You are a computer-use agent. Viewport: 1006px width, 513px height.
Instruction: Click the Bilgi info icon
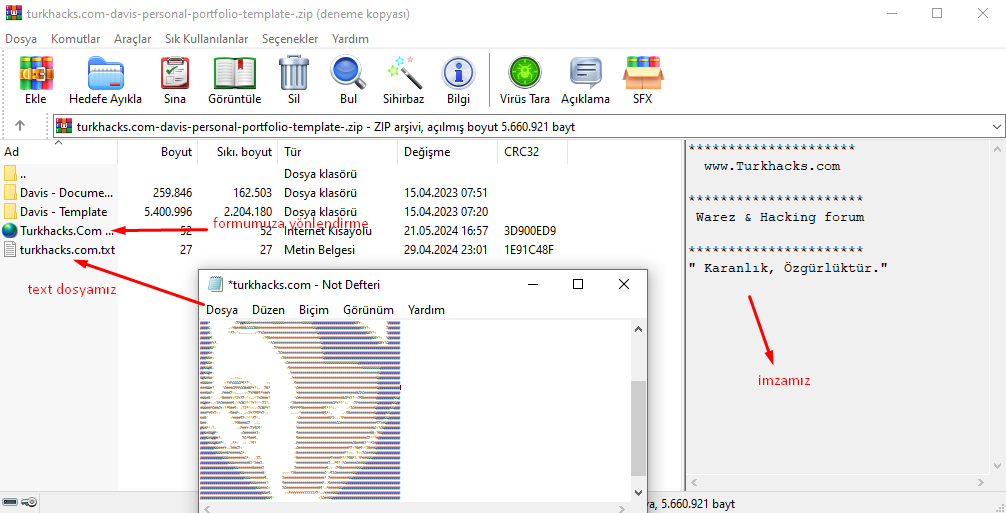coord(458,72)
